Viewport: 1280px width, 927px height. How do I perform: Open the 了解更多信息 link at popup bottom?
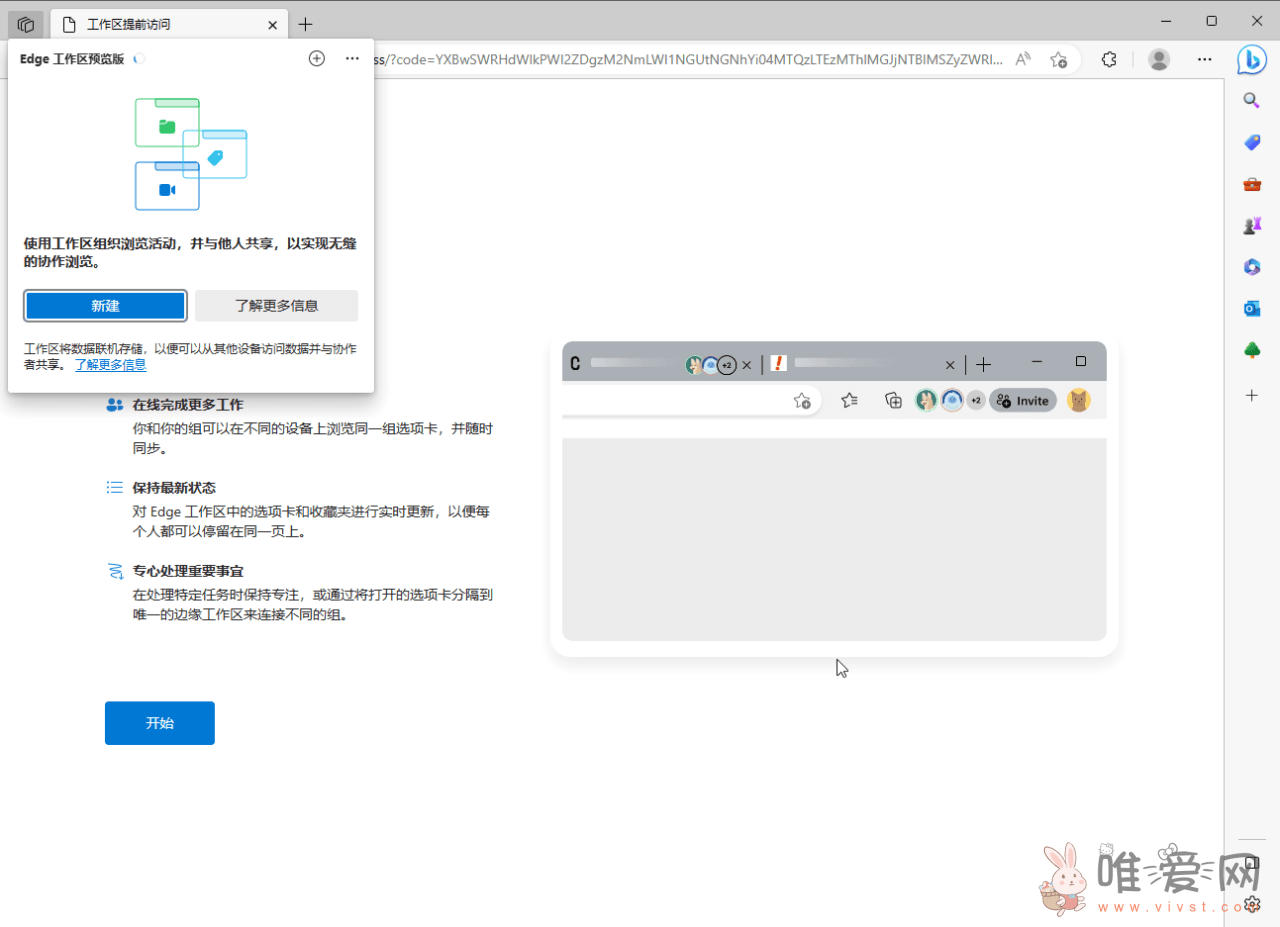111,365
